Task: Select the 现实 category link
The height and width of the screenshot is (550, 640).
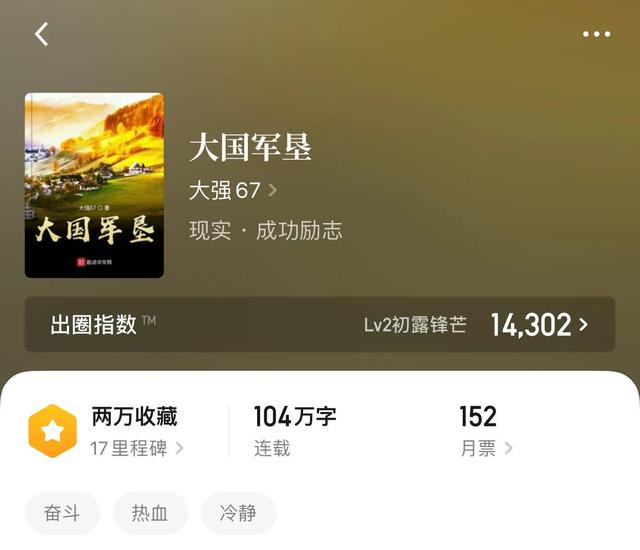Action: pos(210,230)
